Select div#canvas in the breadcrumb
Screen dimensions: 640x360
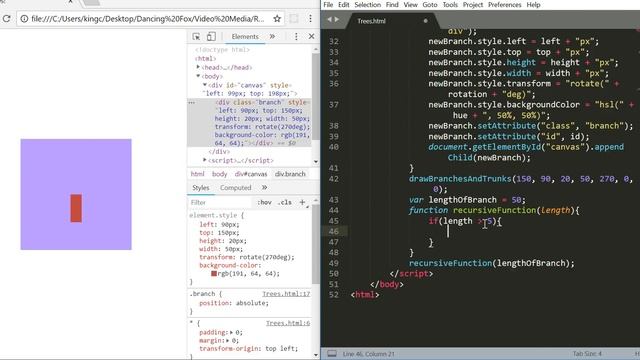[x=251, y=174]
